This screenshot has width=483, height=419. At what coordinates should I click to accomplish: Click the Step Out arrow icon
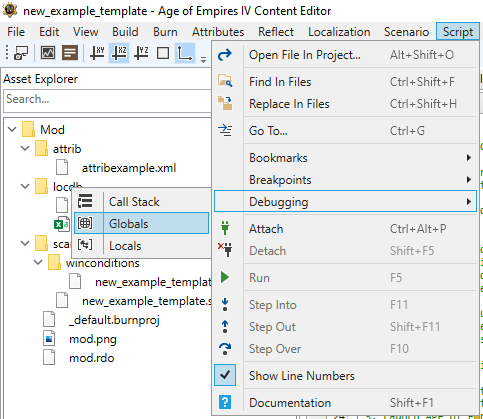[x=225, y=326]
